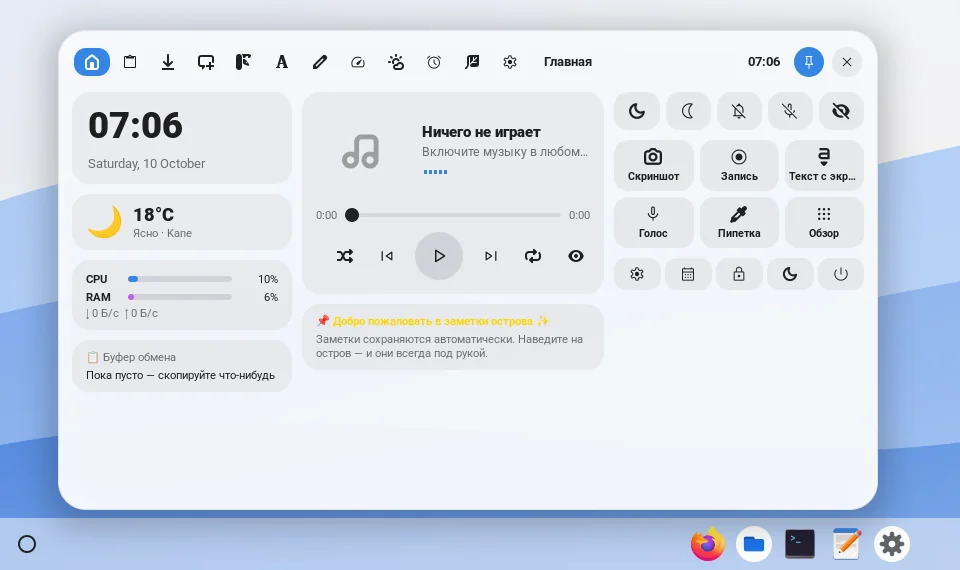The width and height of the screenshot is (960, 570).
Task: Open the clipboard tab in top toolbar
Action: coord(130,62)
